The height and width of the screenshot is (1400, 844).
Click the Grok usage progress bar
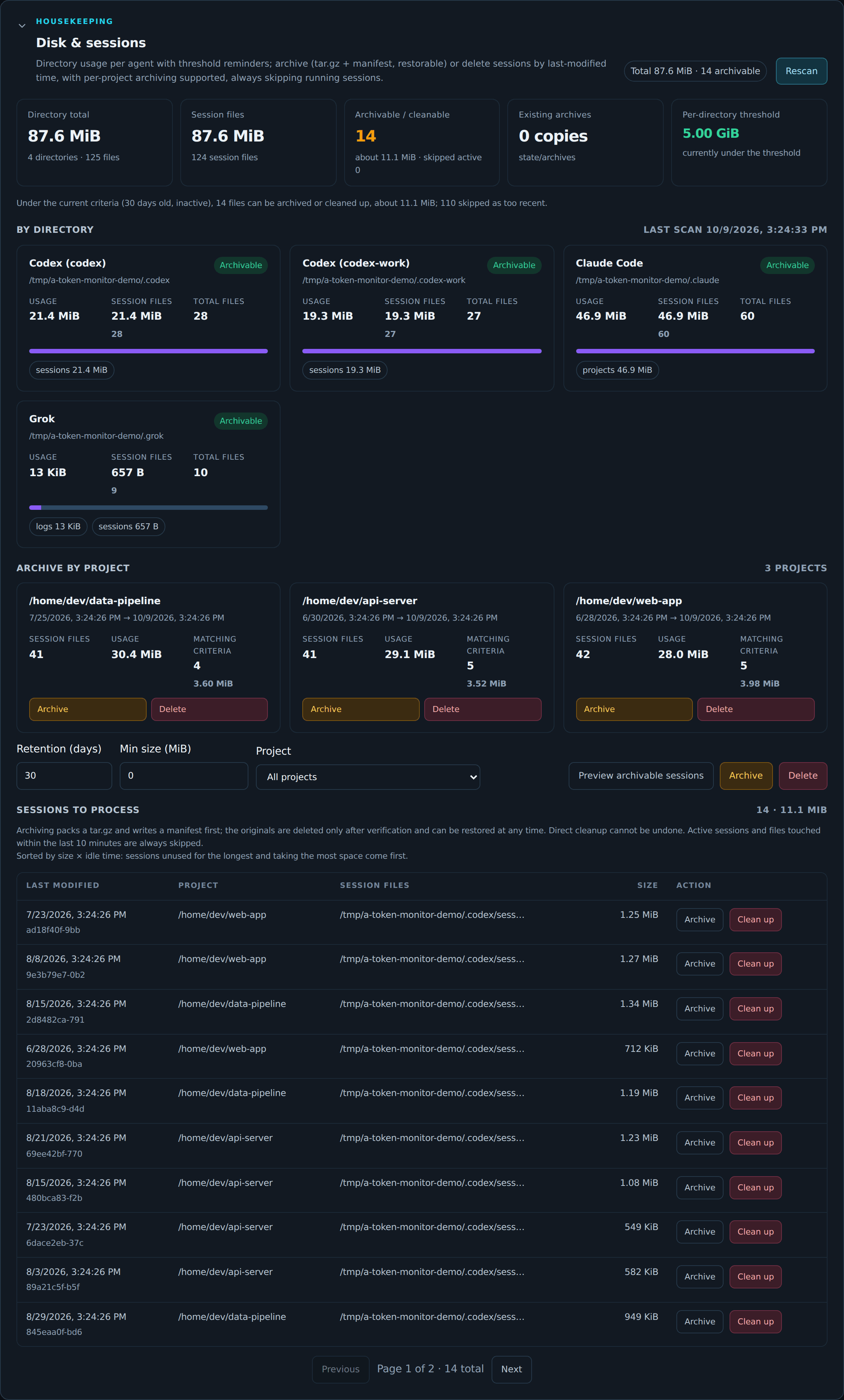point(148,507)
